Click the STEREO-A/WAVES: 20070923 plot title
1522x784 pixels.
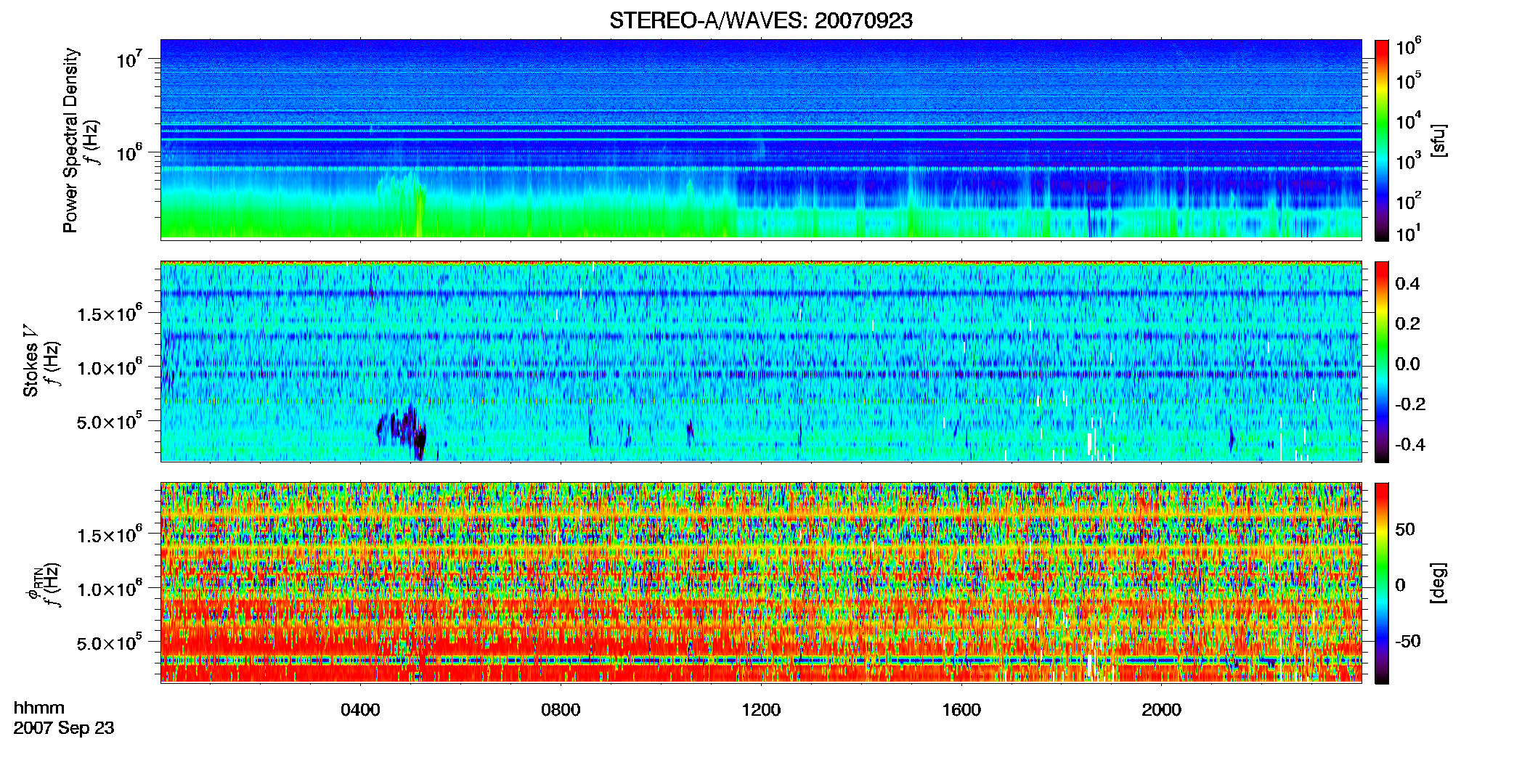pyautogui.click(x=761, y=20)
